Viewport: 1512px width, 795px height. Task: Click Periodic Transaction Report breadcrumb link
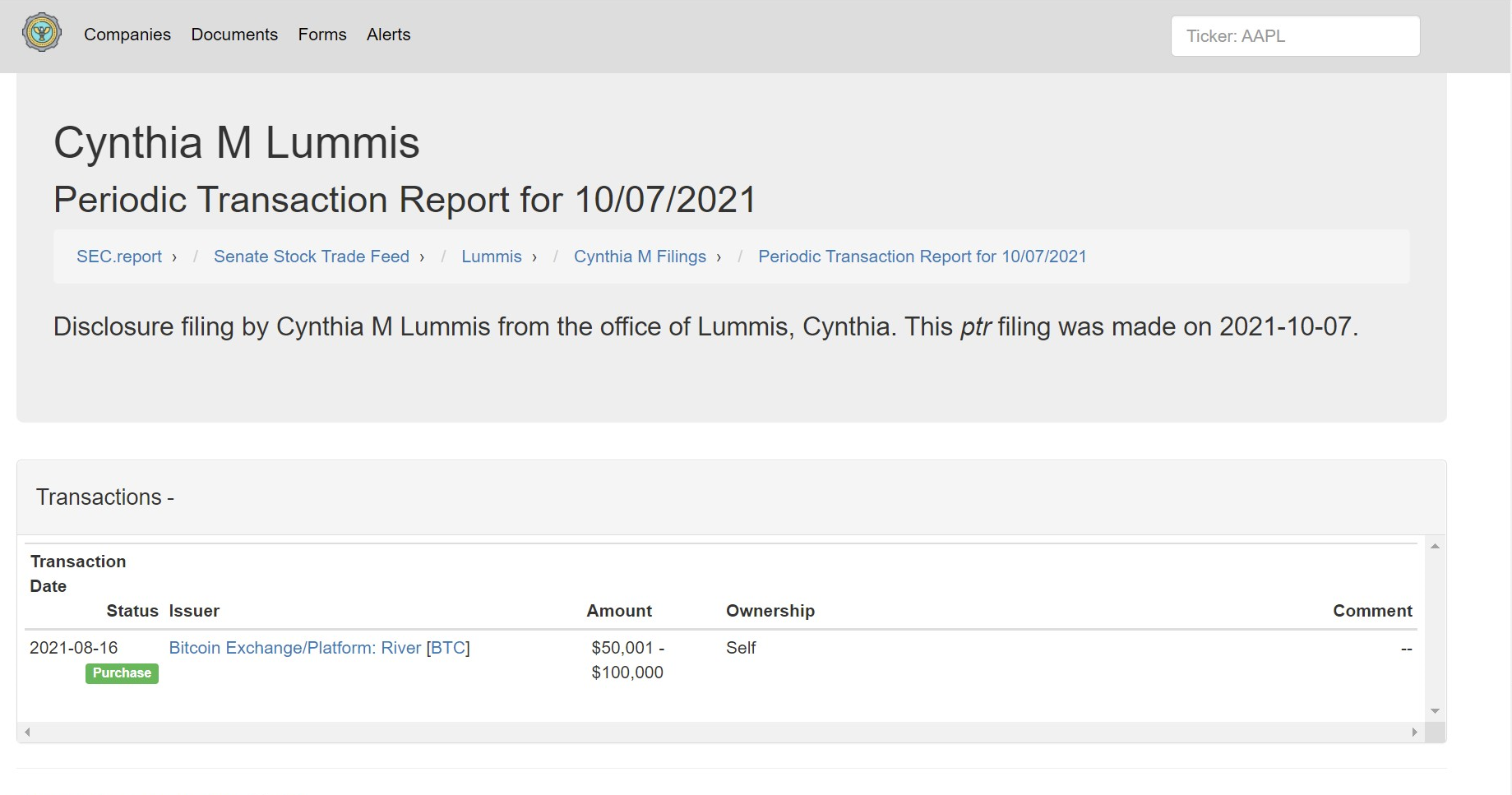tap(922, 257)
